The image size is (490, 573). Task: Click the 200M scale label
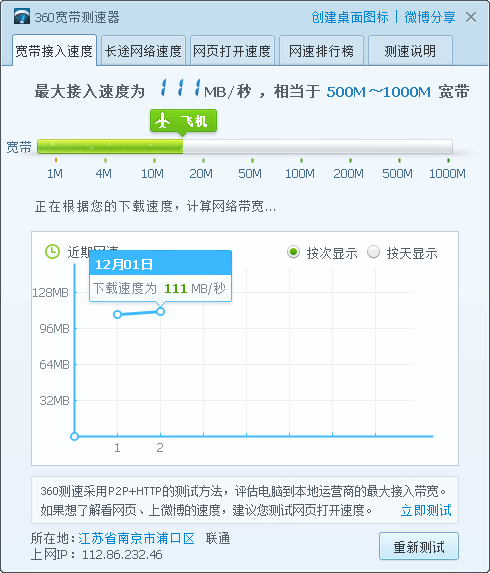click(349, 173)
